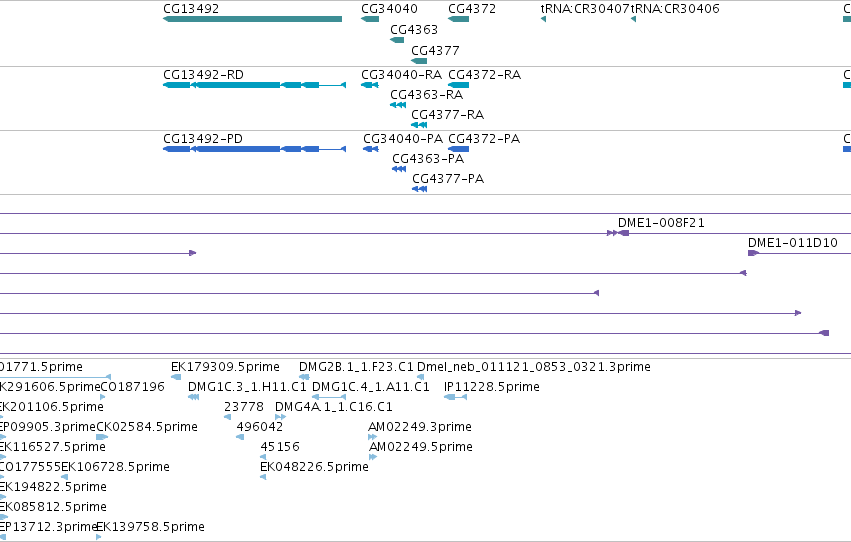Click EK116527.5prime EST label
The image size is (851, 542).
coord(53,447)
